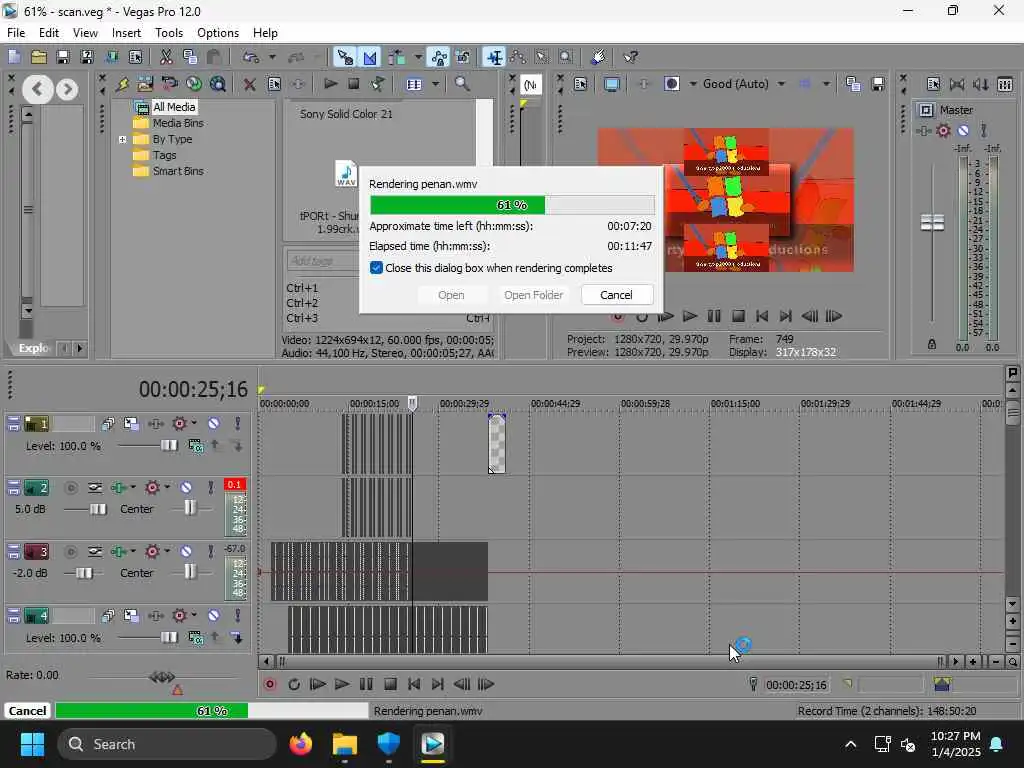Image resolution: width=1024 pixels, height=768 pixels.
Task: Click Remove Selected Media red X icon
Action: [249, 84]
